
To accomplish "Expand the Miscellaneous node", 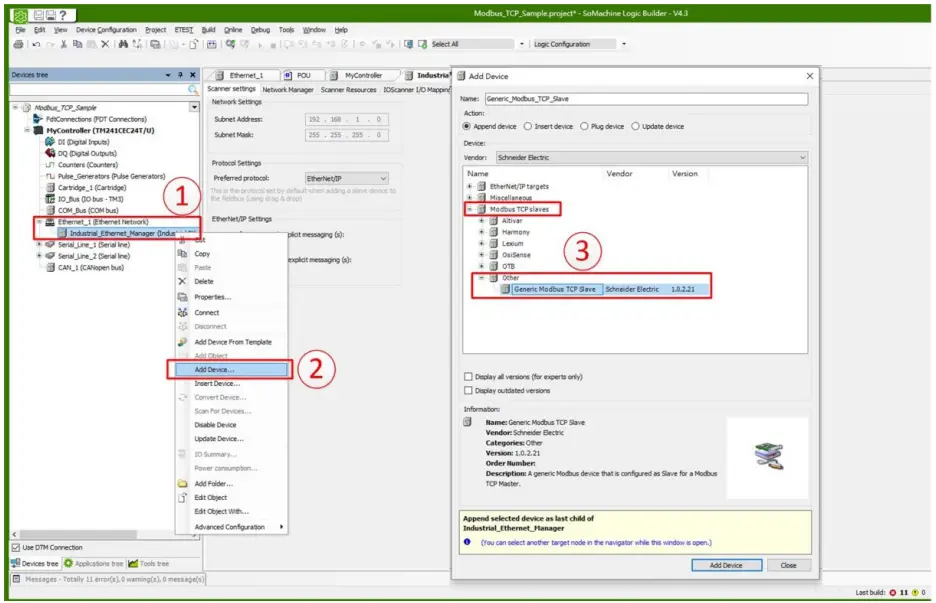I will (470, 198).
